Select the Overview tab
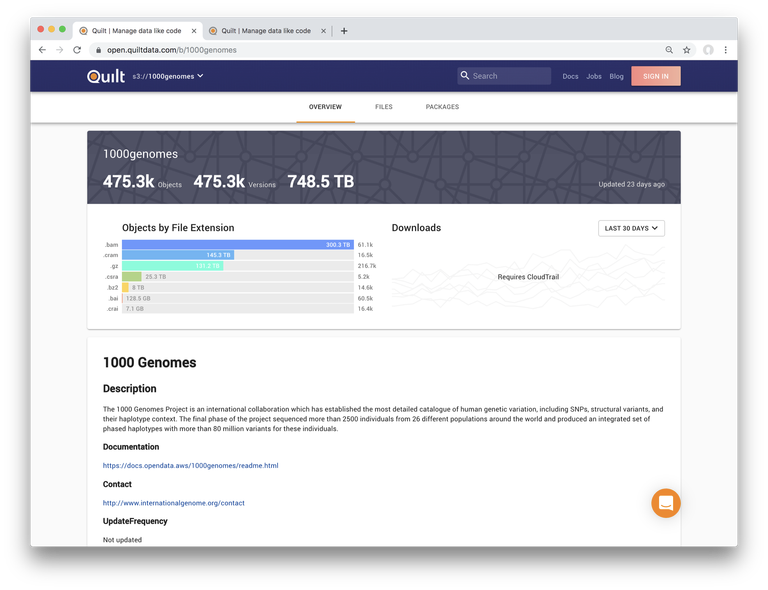This screenshot has width=768, height=590. [x=325, y=107]
